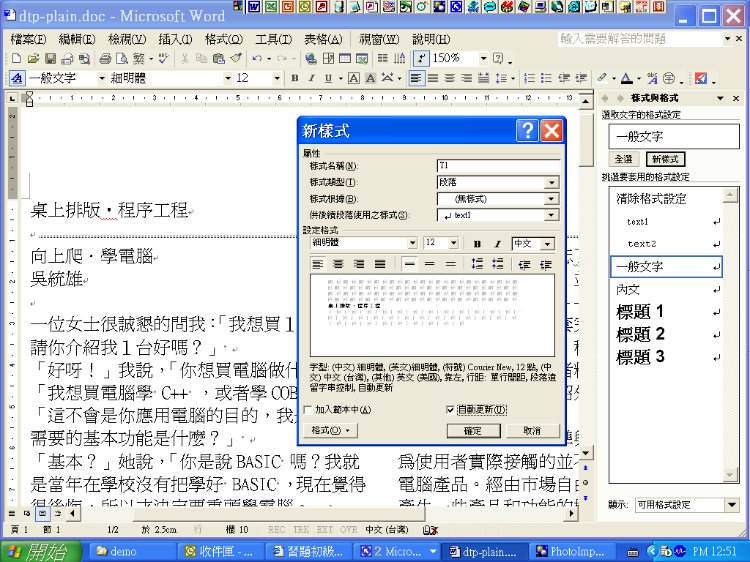The image size is (750, 562).
Task: Open the 插入(I) menu
Action: pyautogui.click(x=175, y=39)
